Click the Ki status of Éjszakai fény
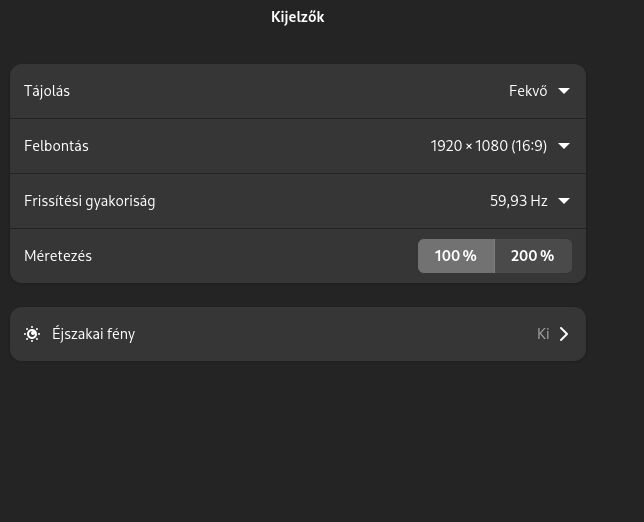Viewport: 644px width, 522px height. [x=543, y=334]
